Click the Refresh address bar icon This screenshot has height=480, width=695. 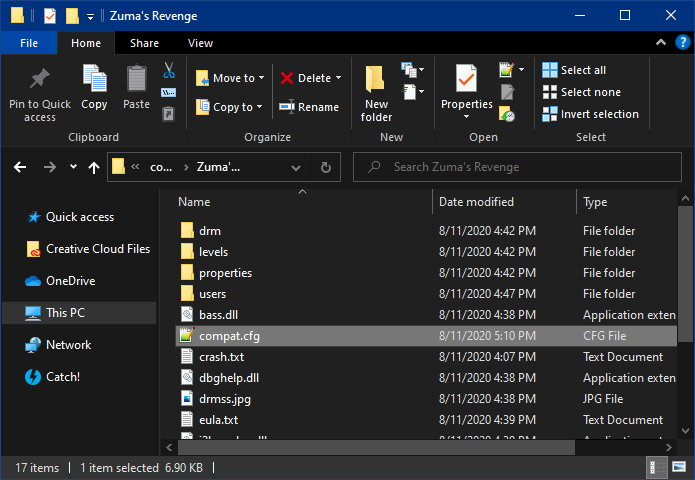[x=326, y=167]
